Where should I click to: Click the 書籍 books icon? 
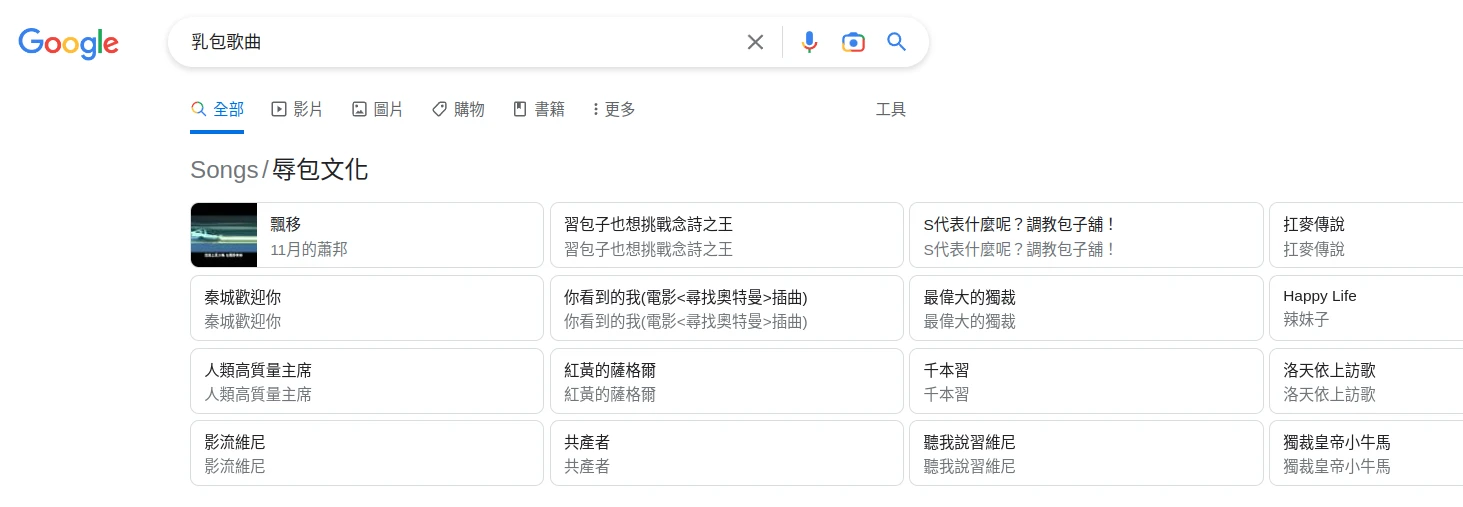pyautogui.click(x=520, y=109)
